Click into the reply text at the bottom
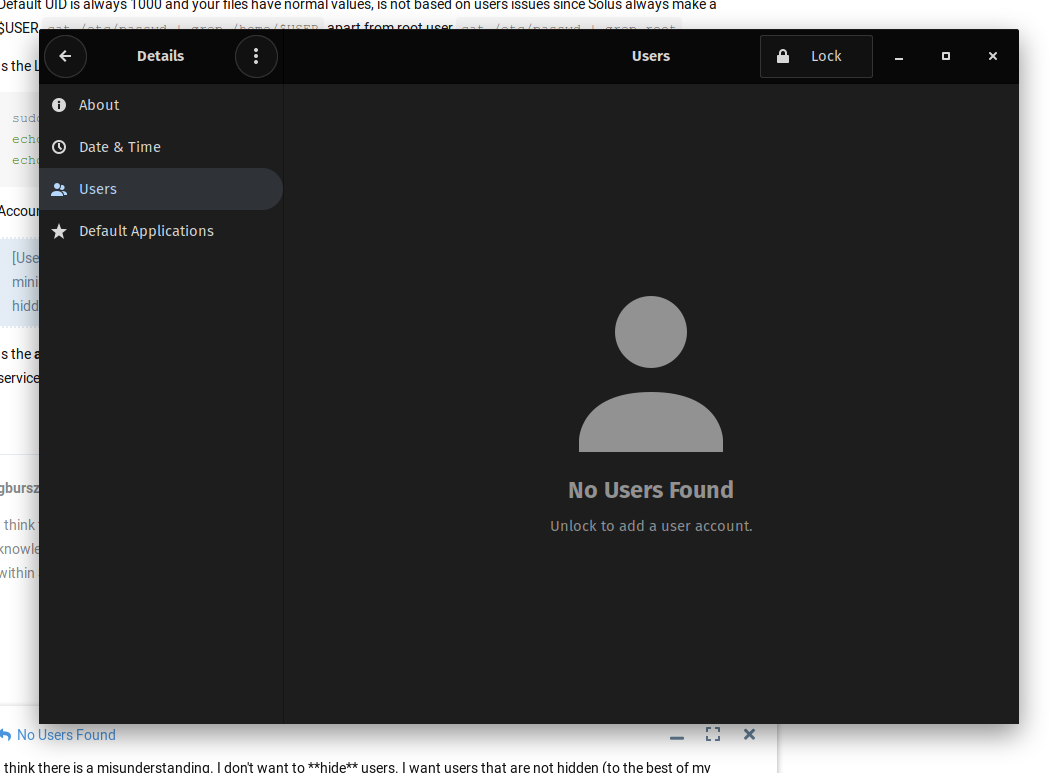1058x773 pixels. click(x=360, y=766)
